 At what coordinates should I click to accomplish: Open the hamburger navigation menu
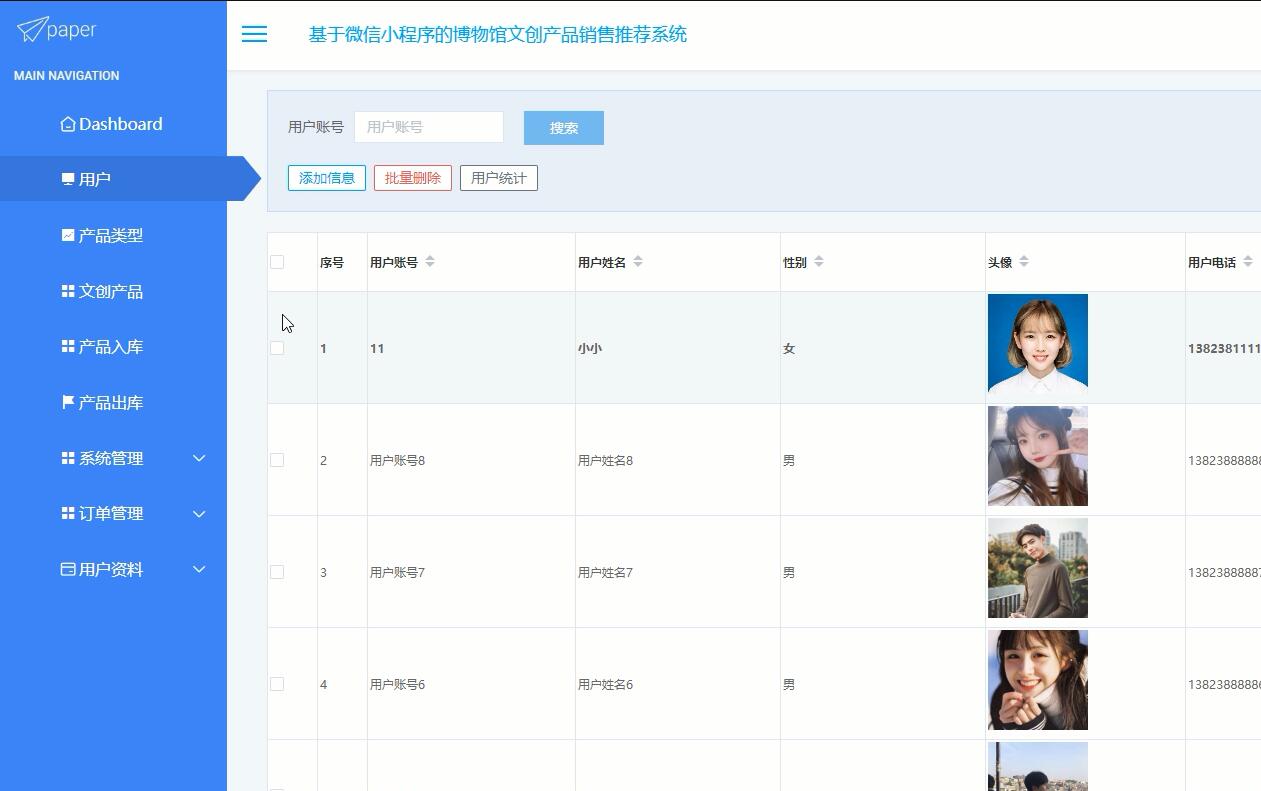[x=253, y=34]
